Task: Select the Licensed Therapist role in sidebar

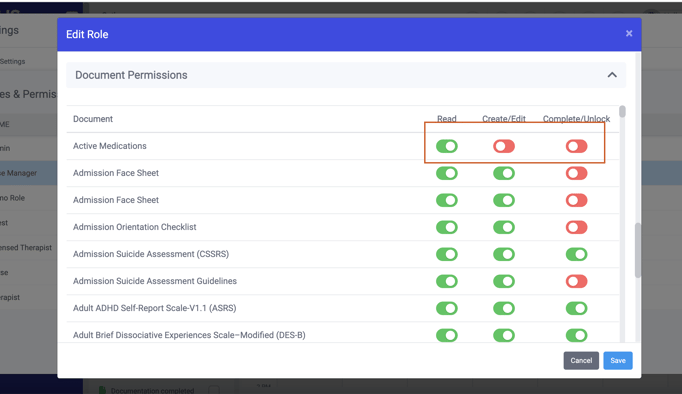Action: [26, 247]
